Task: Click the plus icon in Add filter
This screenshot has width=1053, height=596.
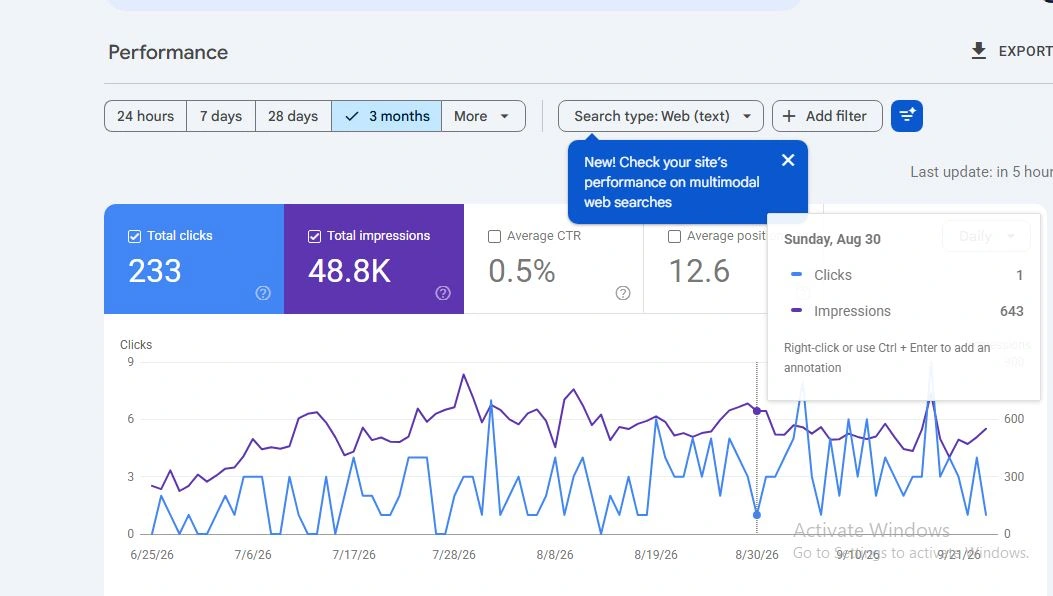Action: click(x=789, y=116)
